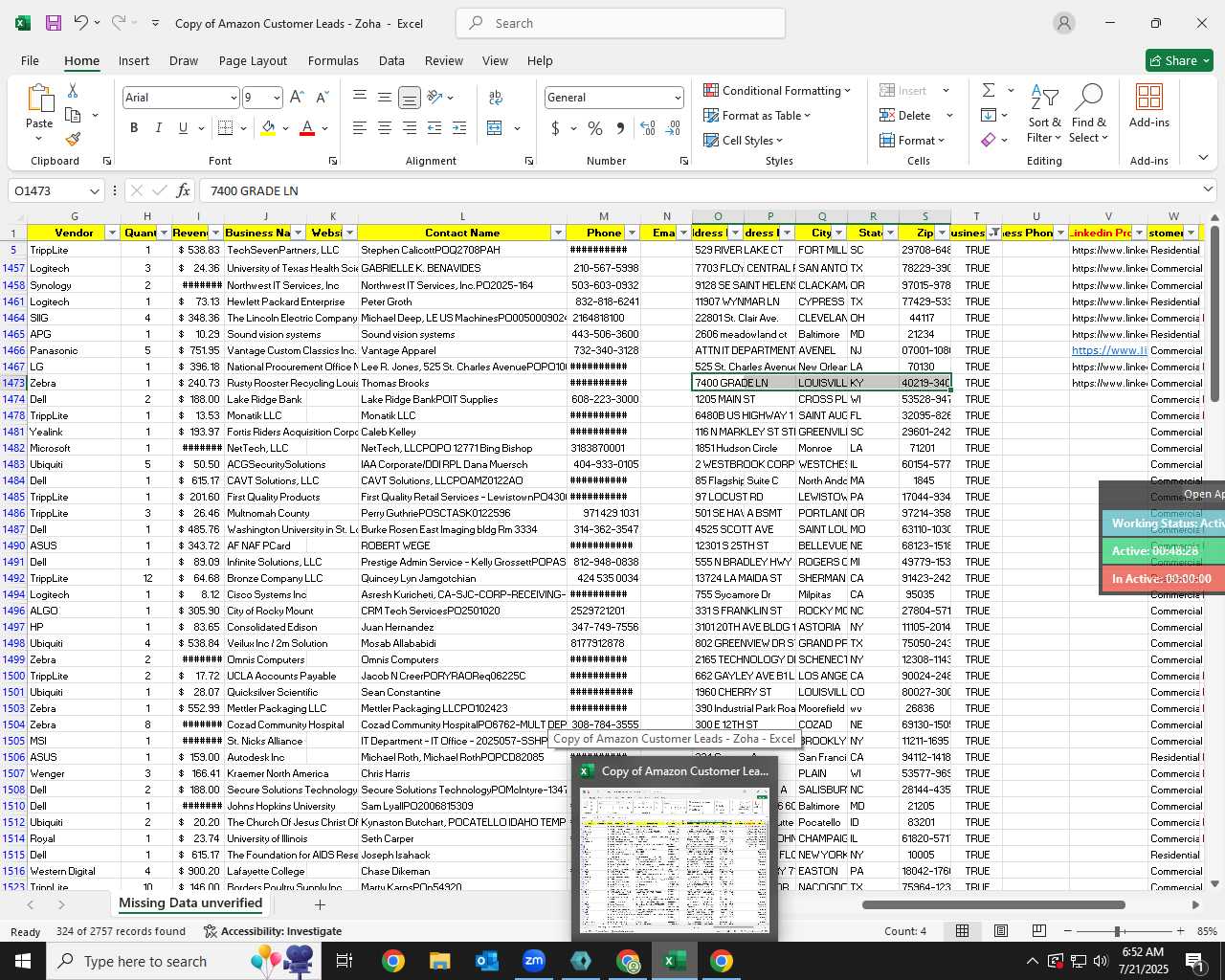The height and width of the screenshot is (980, 1225).
Task: Switch to the Review ribbon tab
Action: point(444,60)
